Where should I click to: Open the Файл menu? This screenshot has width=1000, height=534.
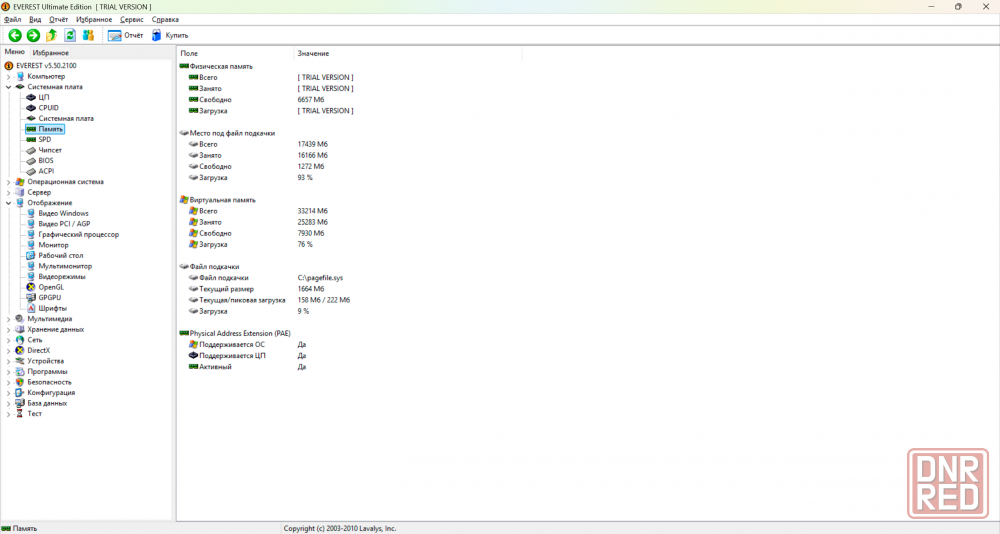(12, 20)
